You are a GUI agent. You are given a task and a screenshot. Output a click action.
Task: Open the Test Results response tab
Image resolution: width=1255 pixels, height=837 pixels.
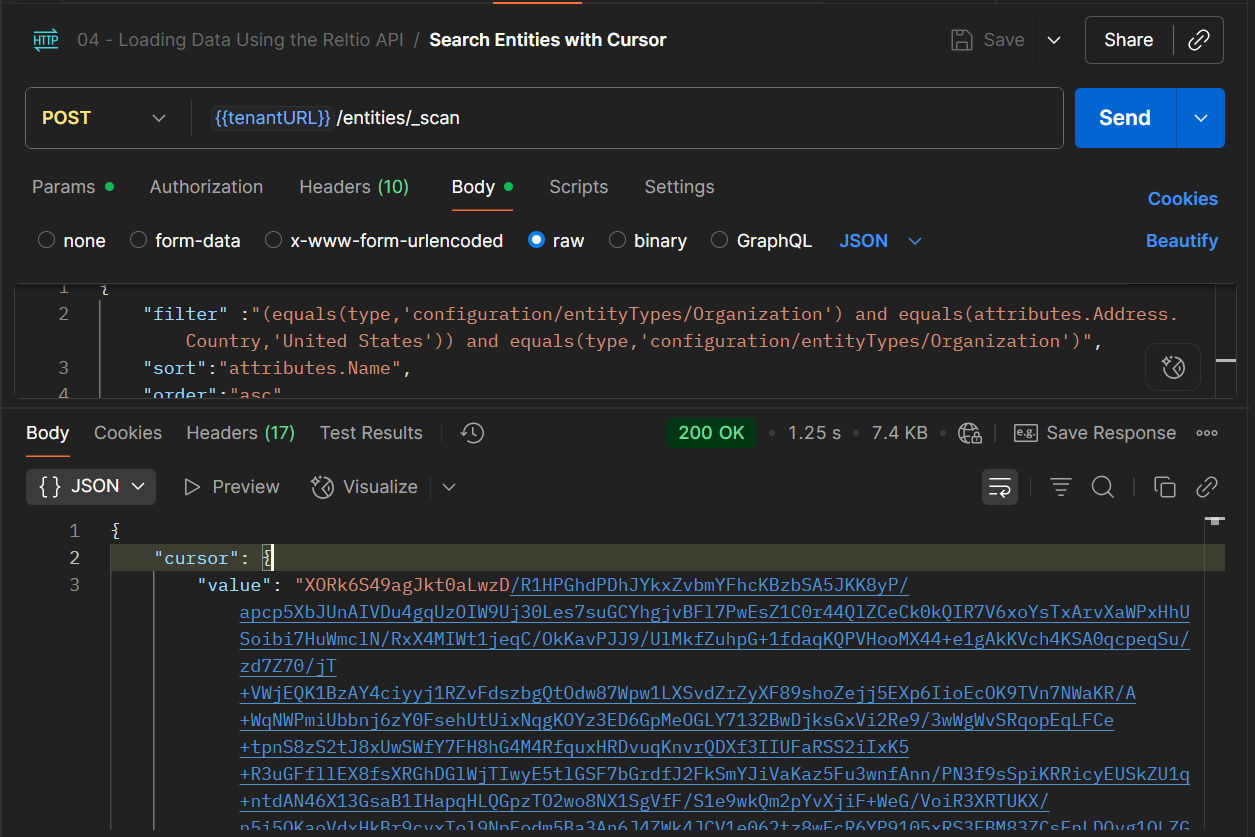371,433
